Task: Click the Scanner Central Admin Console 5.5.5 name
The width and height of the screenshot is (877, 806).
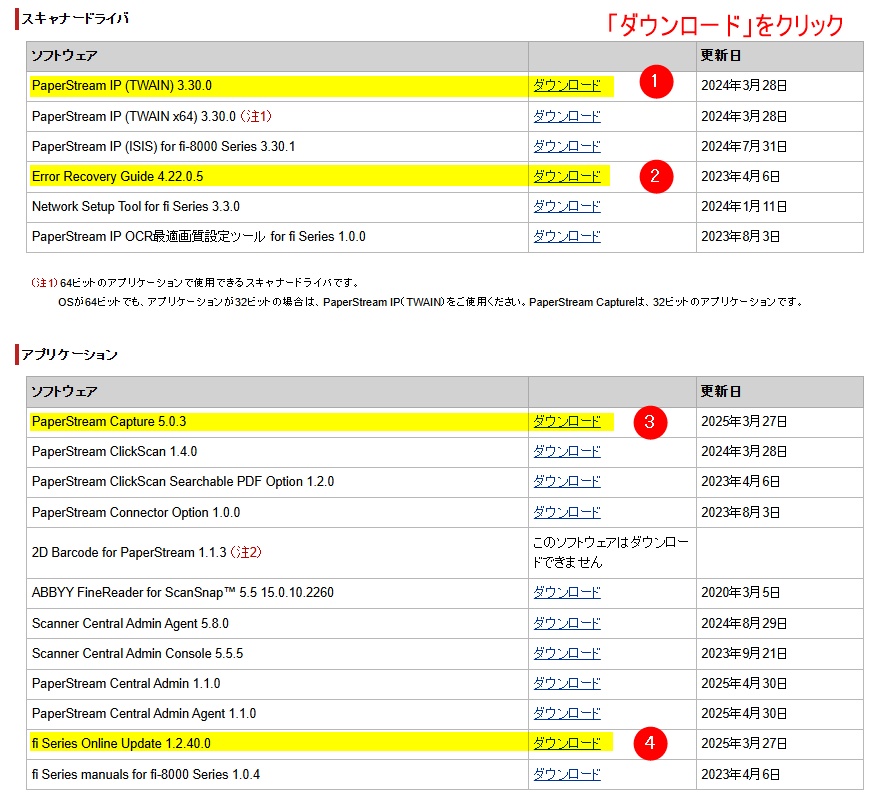Action: click(138, 653)
